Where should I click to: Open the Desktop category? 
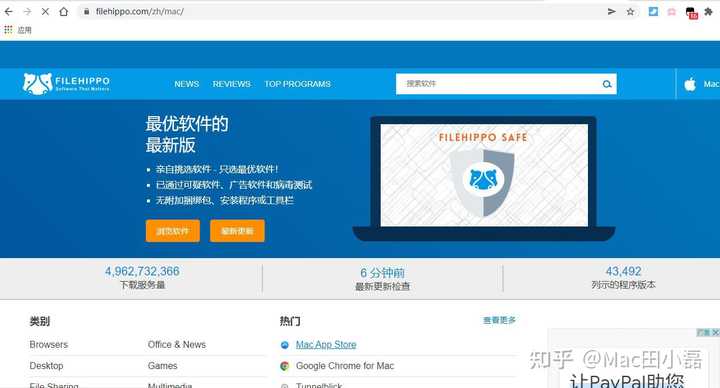pyautogui.click(x=46, y=366)
